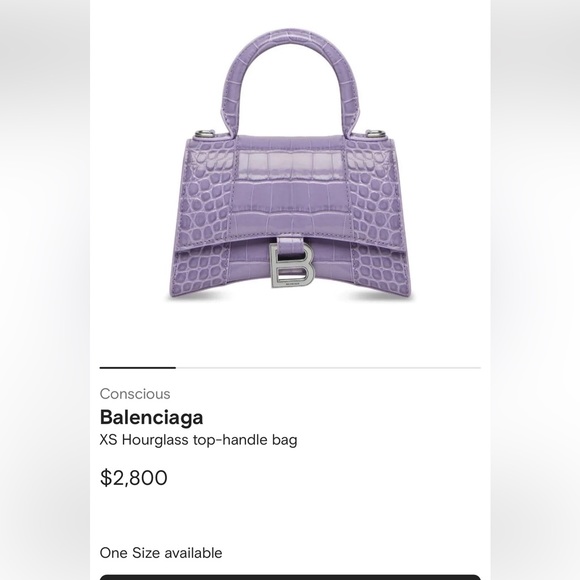Jump to a later photo via grey progress track
Image resolution: width=580 pixels, height=580 pixels.
tap(328, 368)
